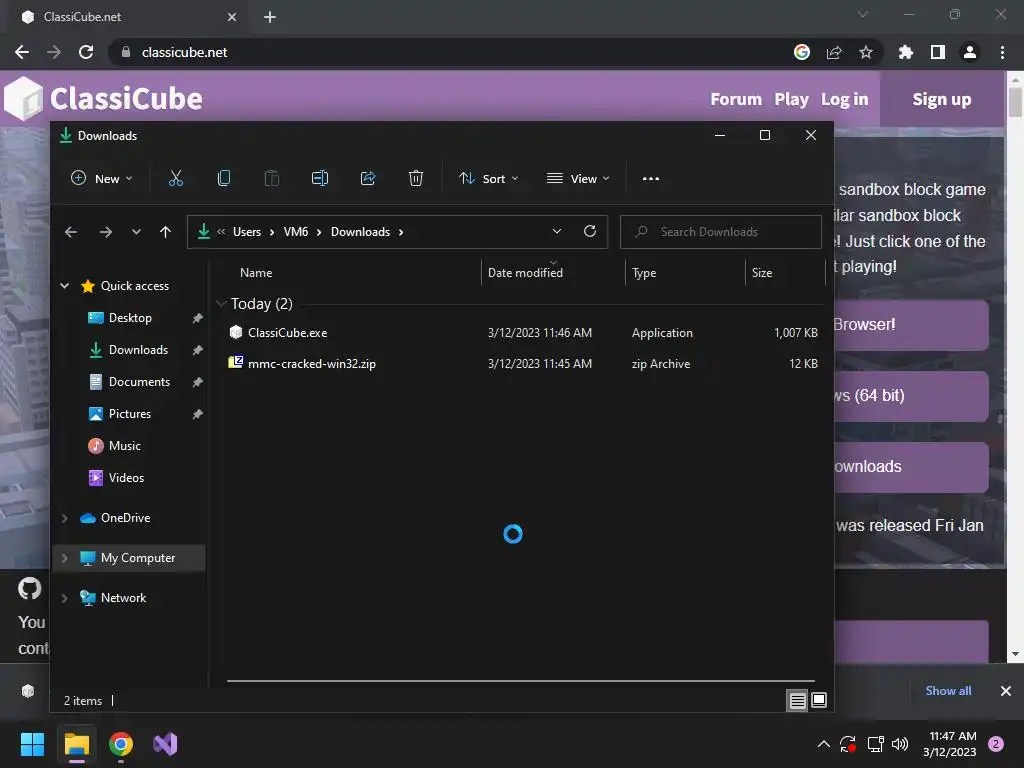
Task: Expand the address bar history dropdown
Action: [556, 231]
